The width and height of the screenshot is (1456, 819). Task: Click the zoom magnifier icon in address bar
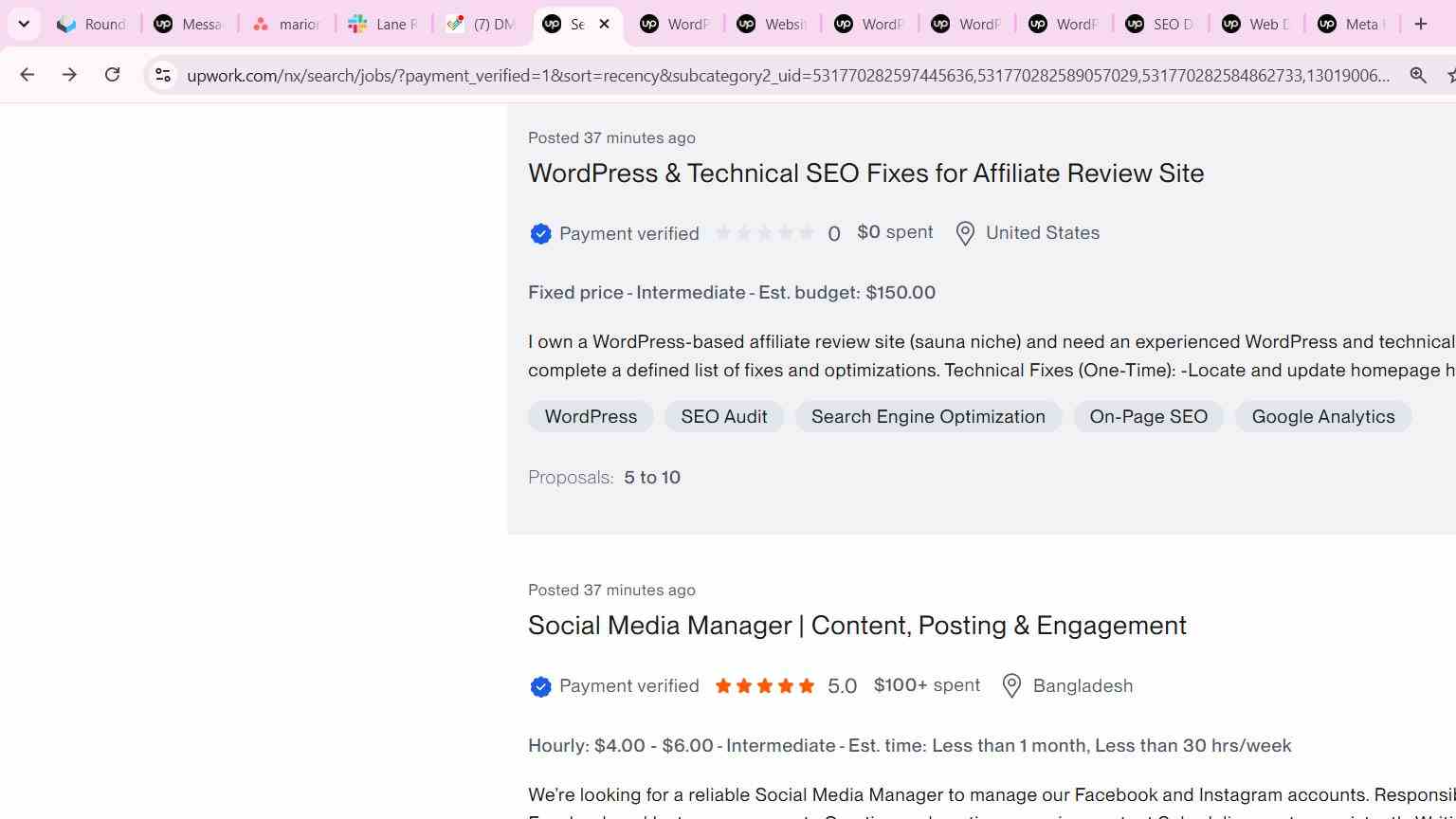pyautogui.click(x=1418, y=75)
